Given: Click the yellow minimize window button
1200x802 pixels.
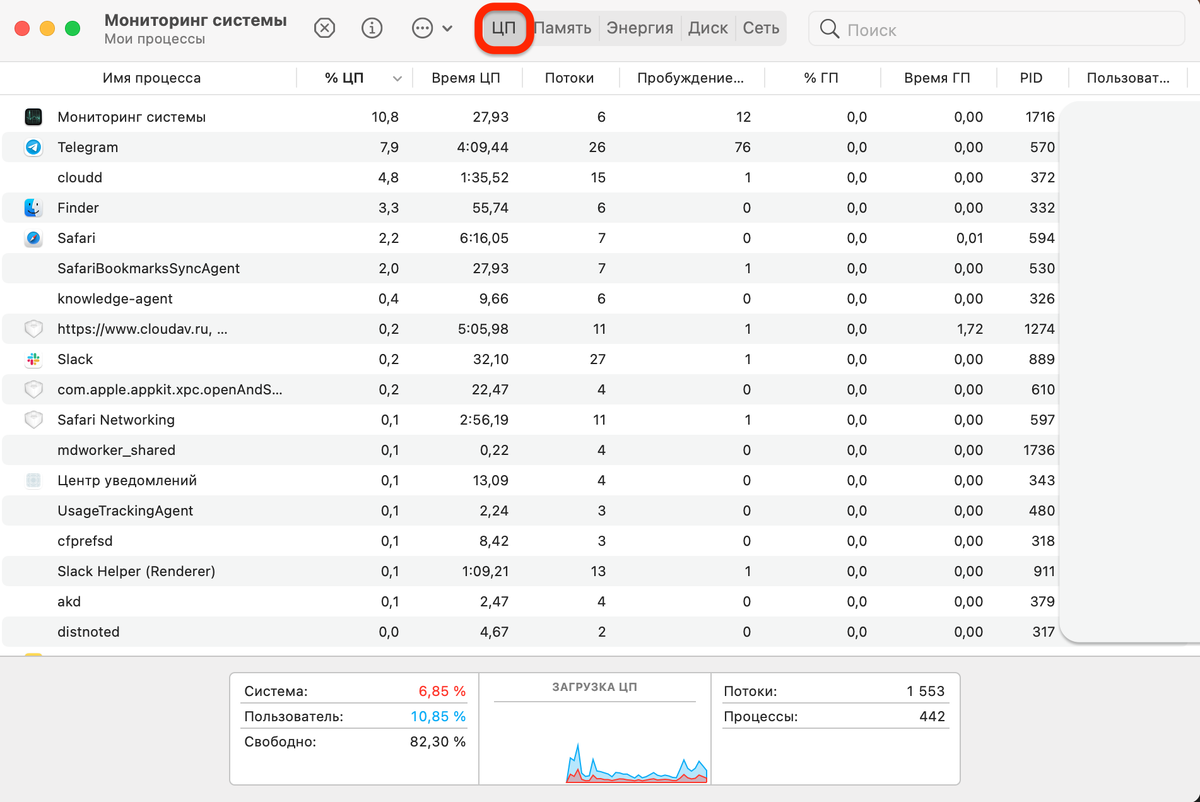Looking at the screenshot, I should click(47, 29).
